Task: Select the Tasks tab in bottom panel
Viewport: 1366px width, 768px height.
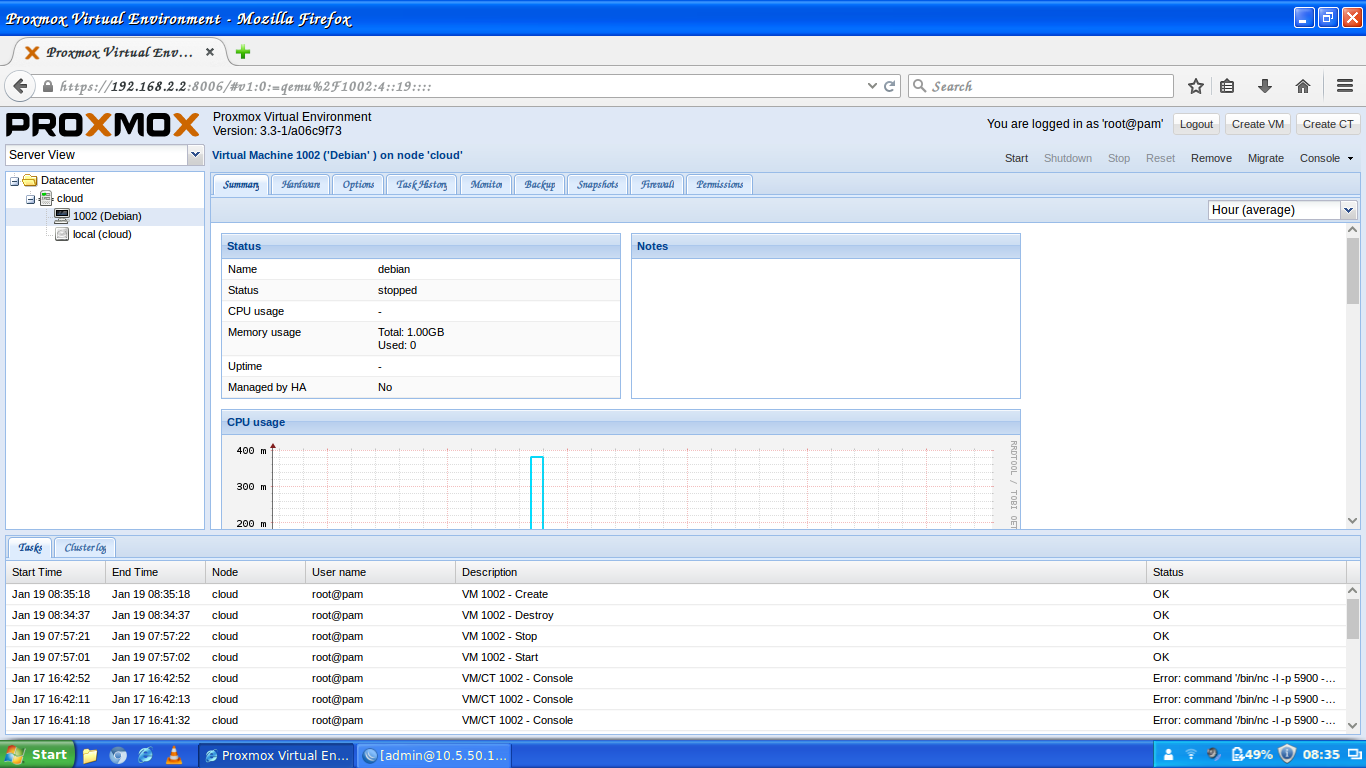Action: click(x=30, y=547)
